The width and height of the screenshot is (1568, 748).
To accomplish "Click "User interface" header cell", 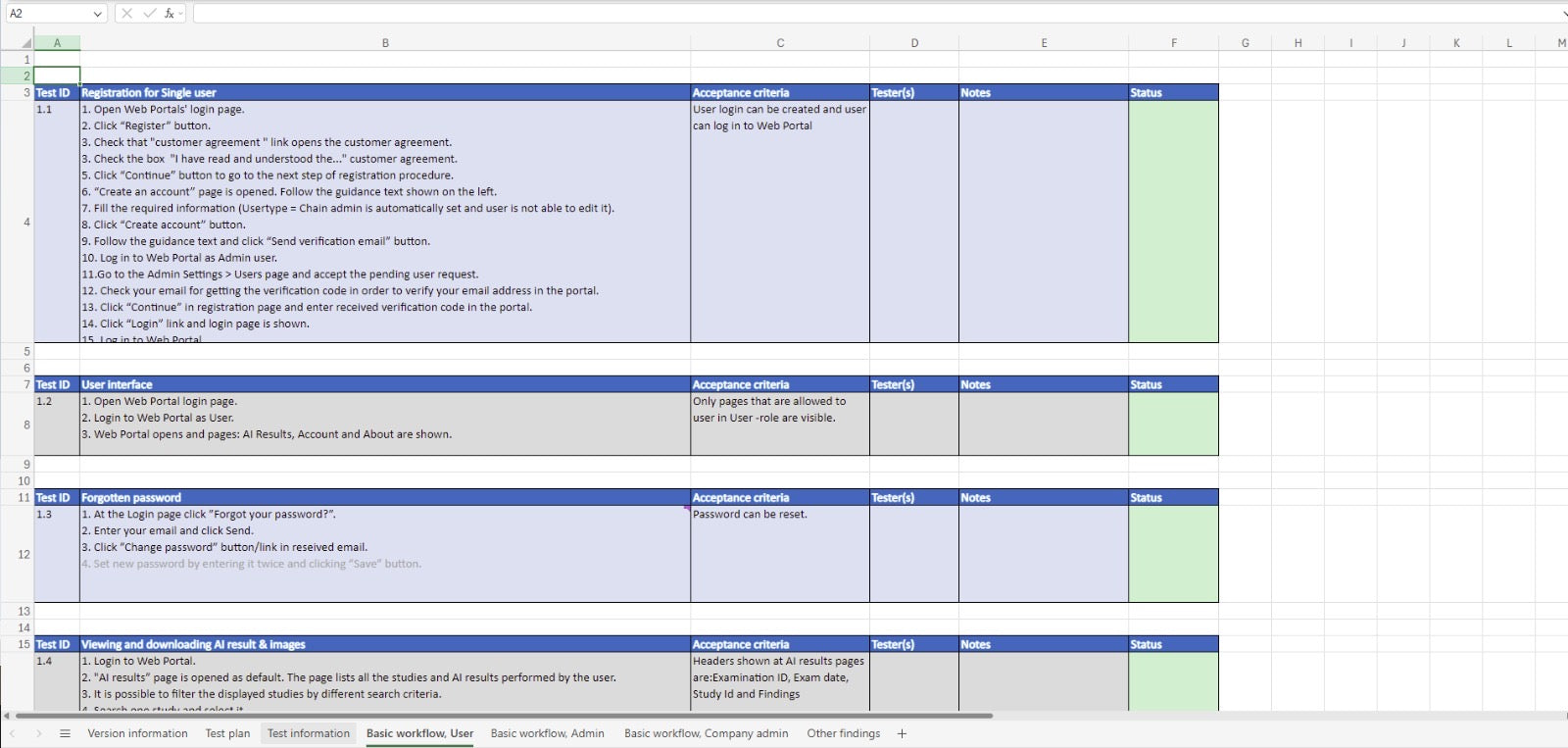I will (385, 385).
